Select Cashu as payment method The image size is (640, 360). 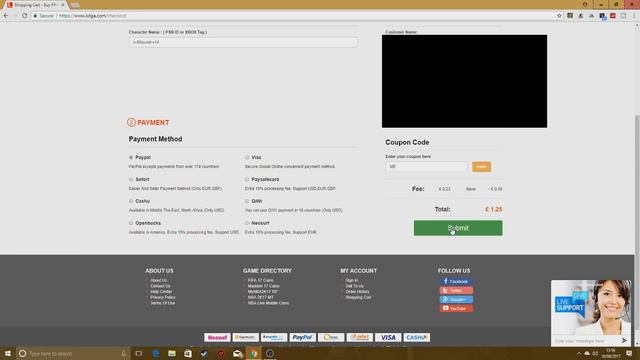[x=131, y=201]
